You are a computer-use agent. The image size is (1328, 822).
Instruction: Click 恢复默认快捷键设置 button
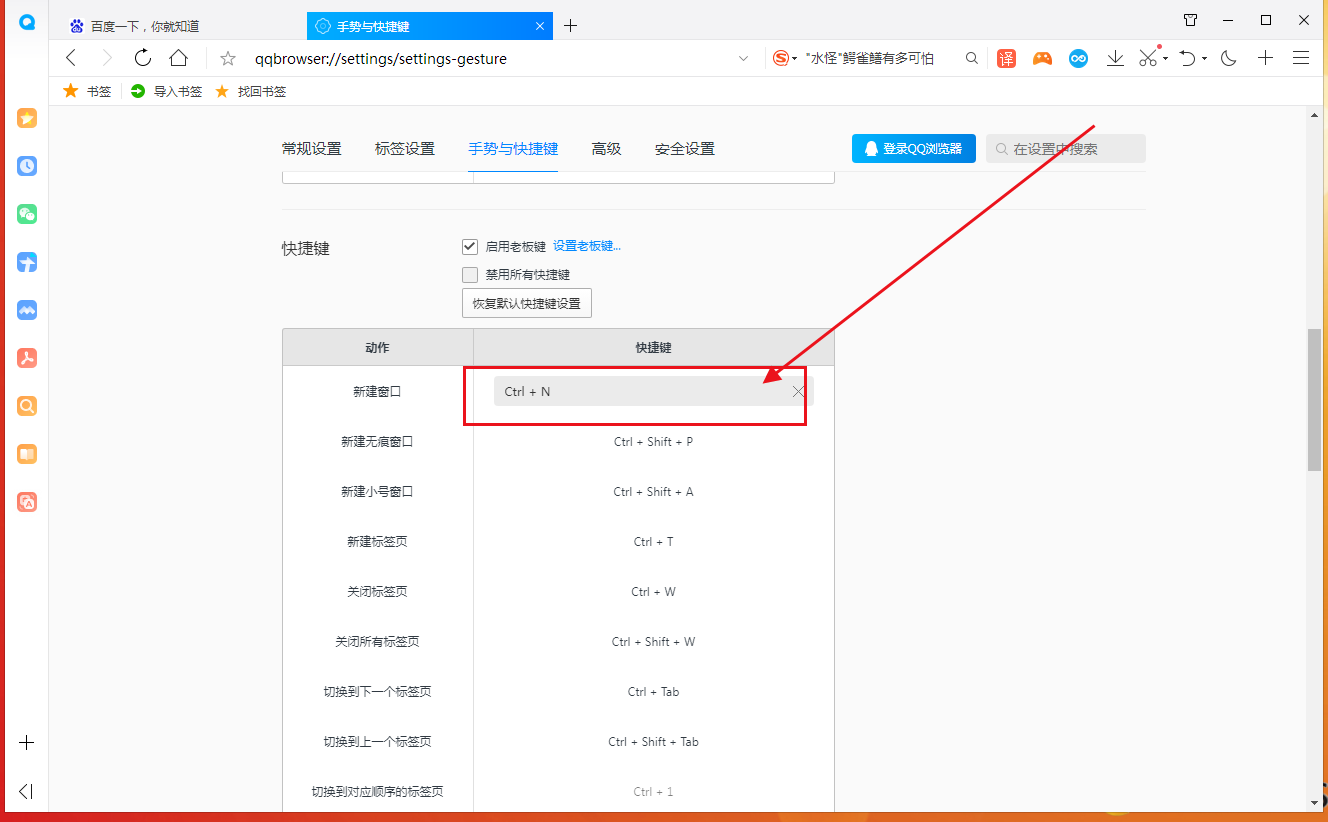click(x=527, y=303)
